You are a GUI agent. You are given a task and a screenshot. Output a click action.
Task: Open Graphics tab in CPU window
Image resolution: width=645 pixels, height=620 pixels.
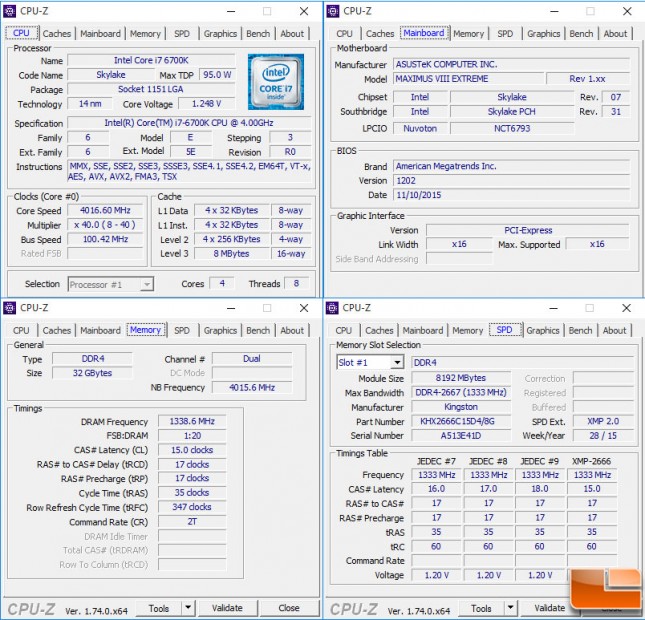tap(220, 34)
